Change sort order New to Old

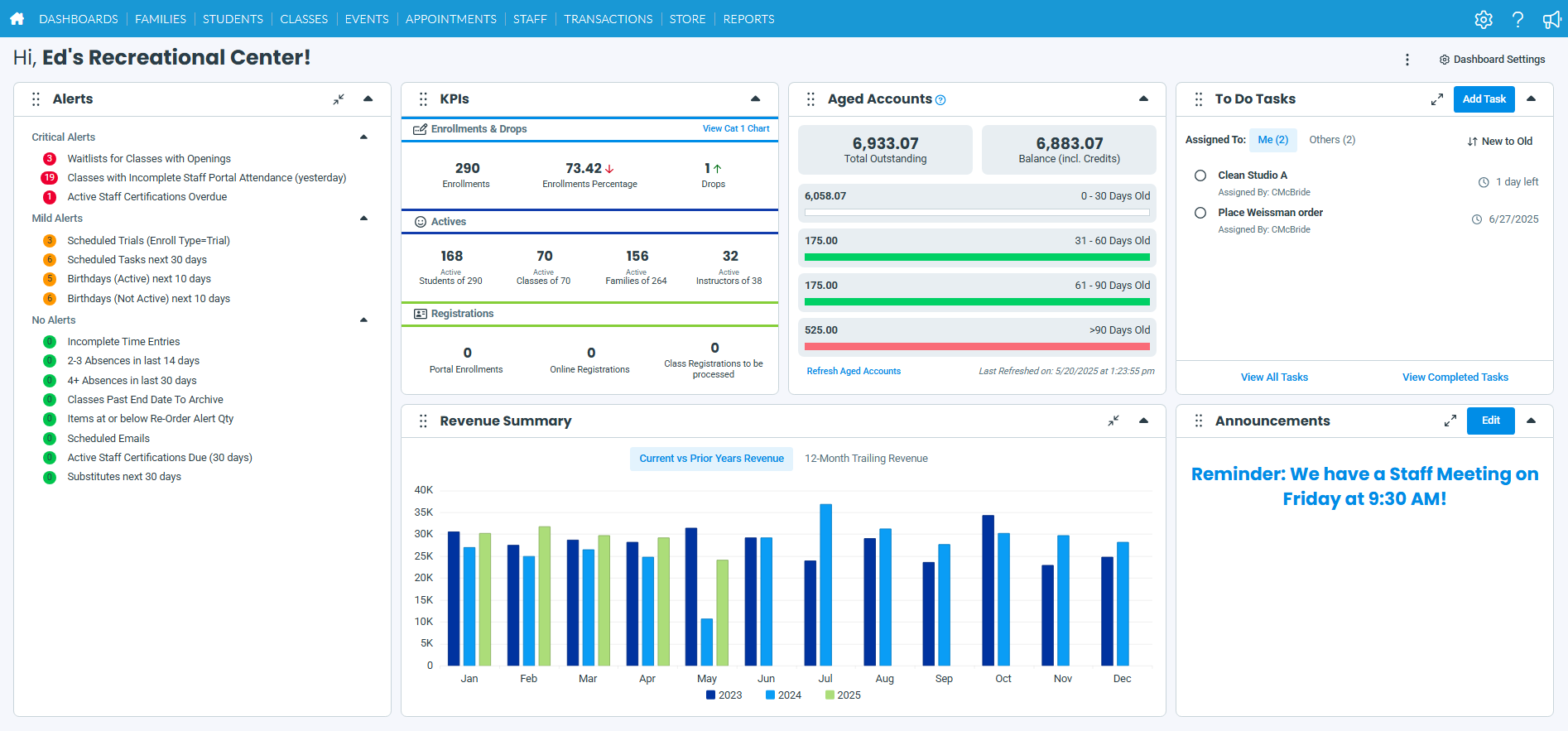click(x=1499, y=142)
